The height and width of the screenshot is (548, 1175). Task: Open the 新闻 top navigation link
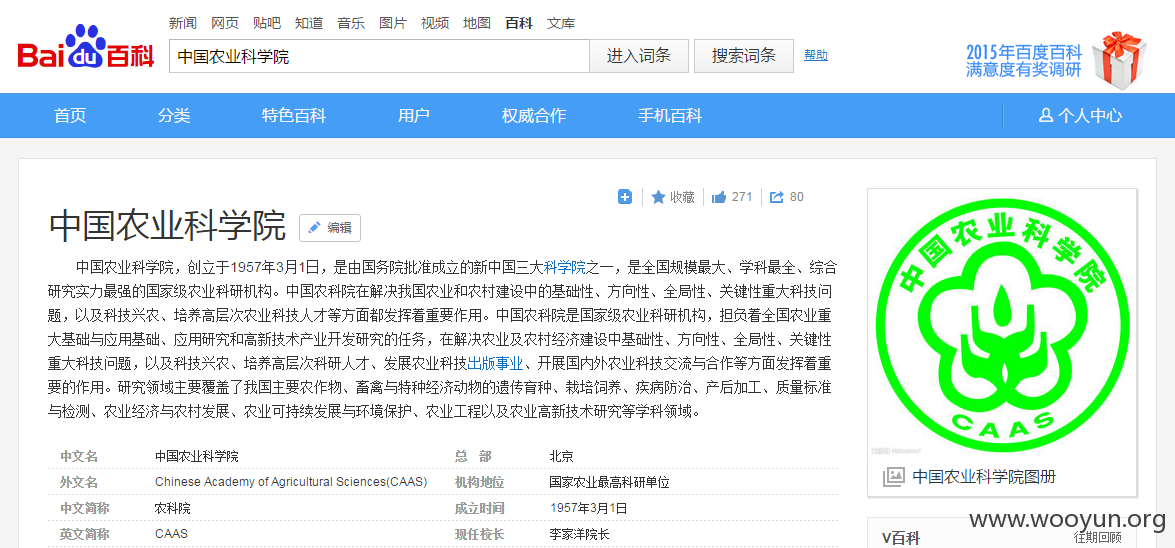tap(183, 22)
